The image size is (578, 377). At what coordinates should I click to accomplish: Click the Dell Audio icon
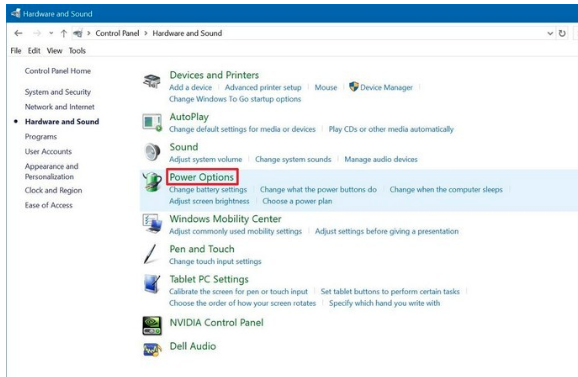click(x=152, y=349)
